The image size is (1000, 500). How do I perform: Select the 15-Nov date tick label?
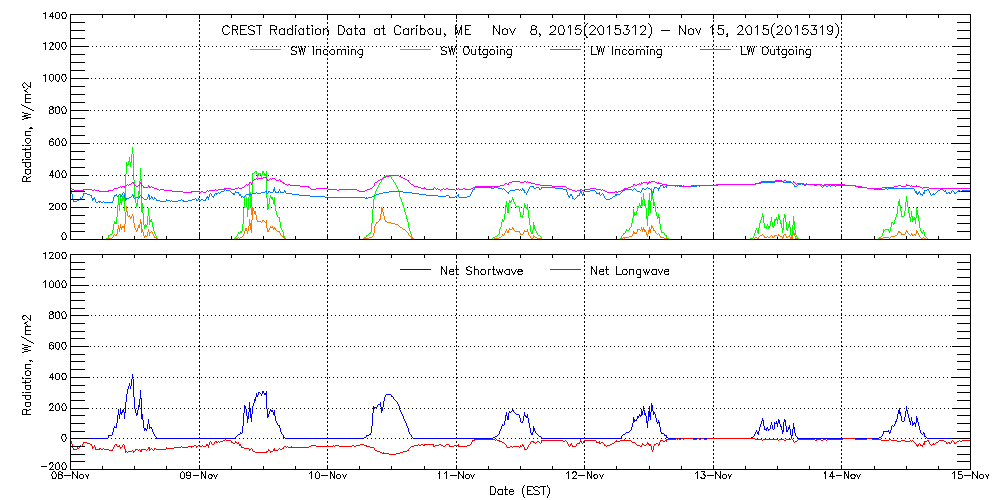tap(969, 477)
